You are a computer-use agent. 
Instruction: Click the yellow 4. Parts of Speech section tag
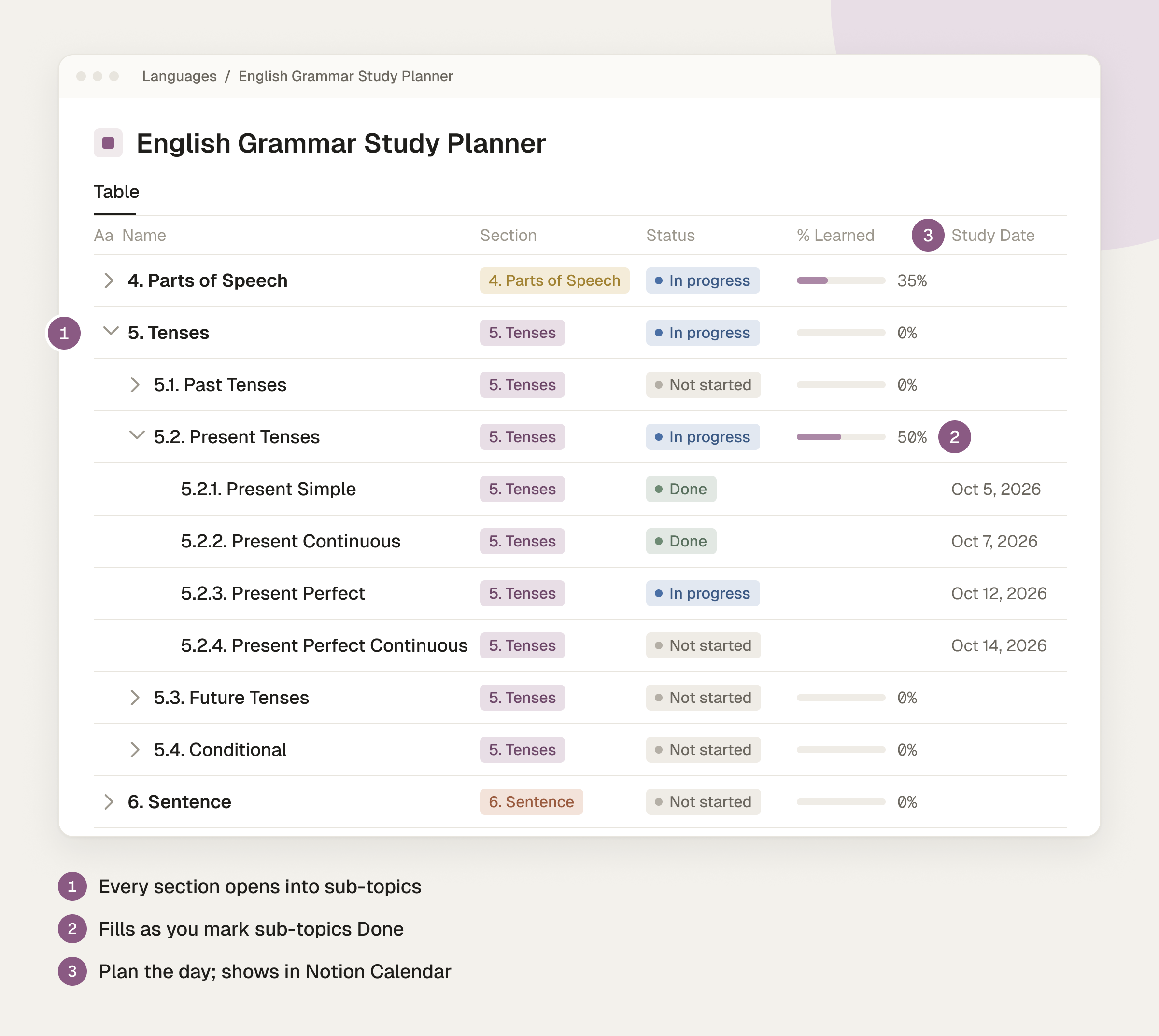click(555, 280)
